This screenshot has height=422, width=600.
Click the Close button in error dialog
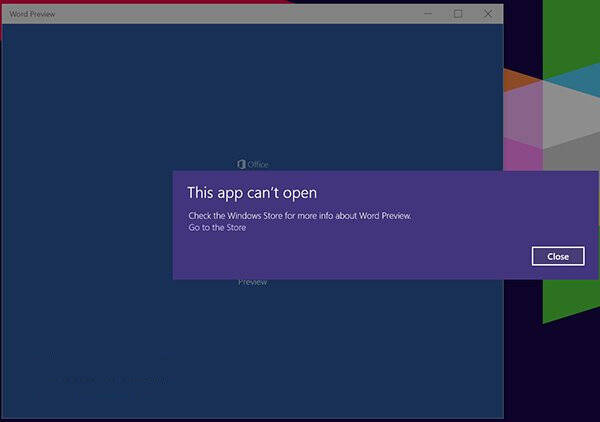[558, 256]
